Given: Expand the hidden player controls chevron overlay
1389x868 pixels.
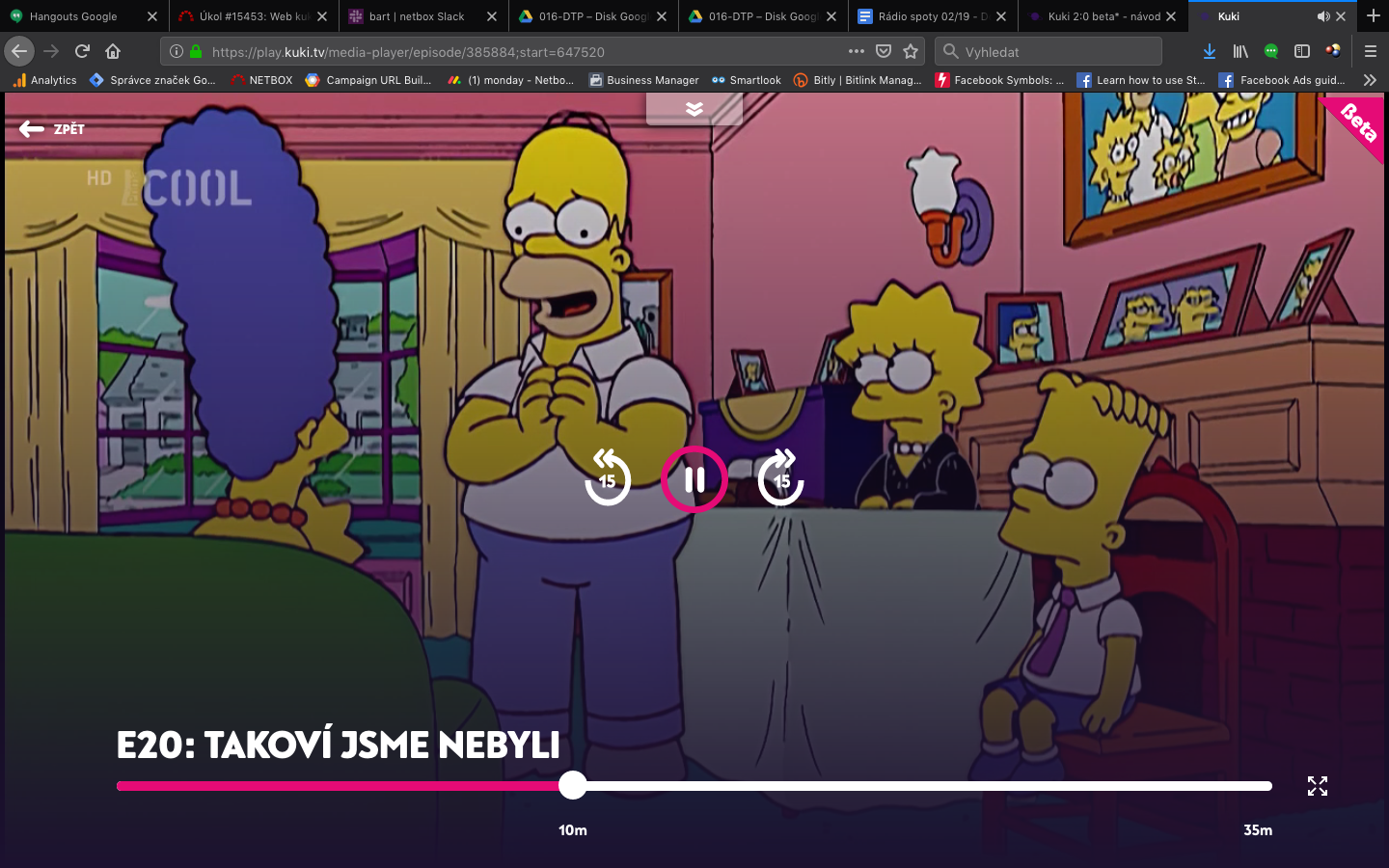Looking at the screenshot, I should pos(694,109).
